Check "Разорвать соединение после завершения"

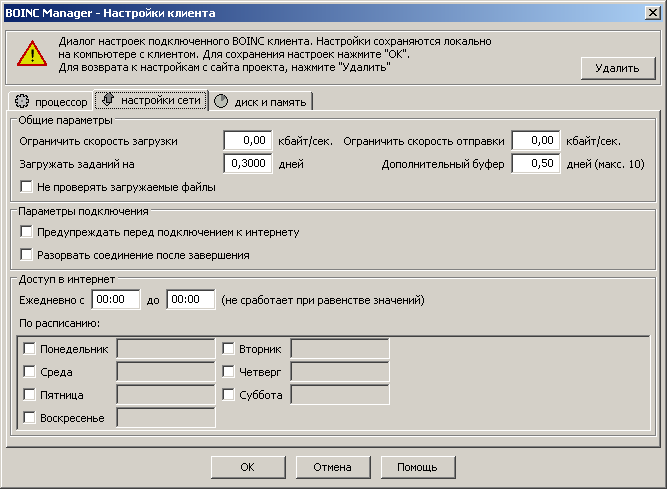[x=27, y=255]
